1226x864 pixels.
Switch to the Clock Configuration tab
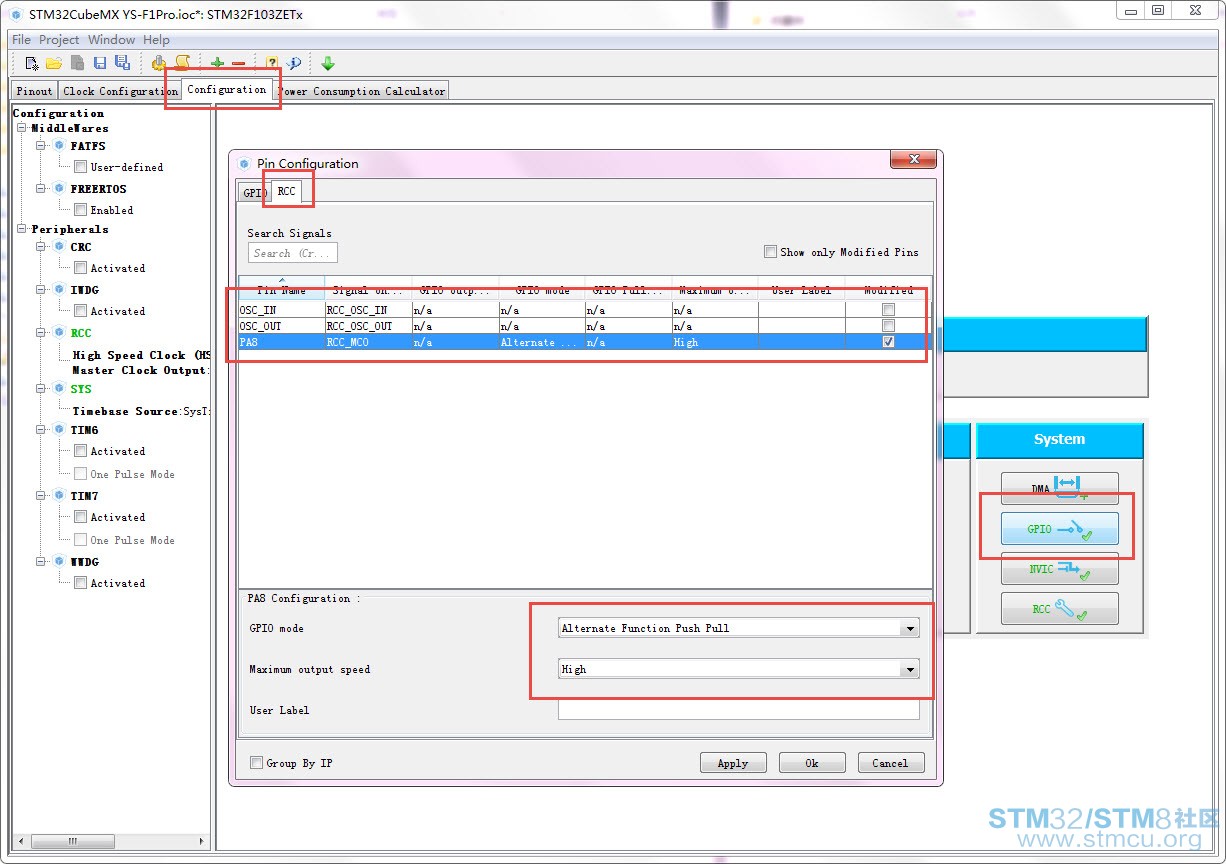click(x=120, y=91)
